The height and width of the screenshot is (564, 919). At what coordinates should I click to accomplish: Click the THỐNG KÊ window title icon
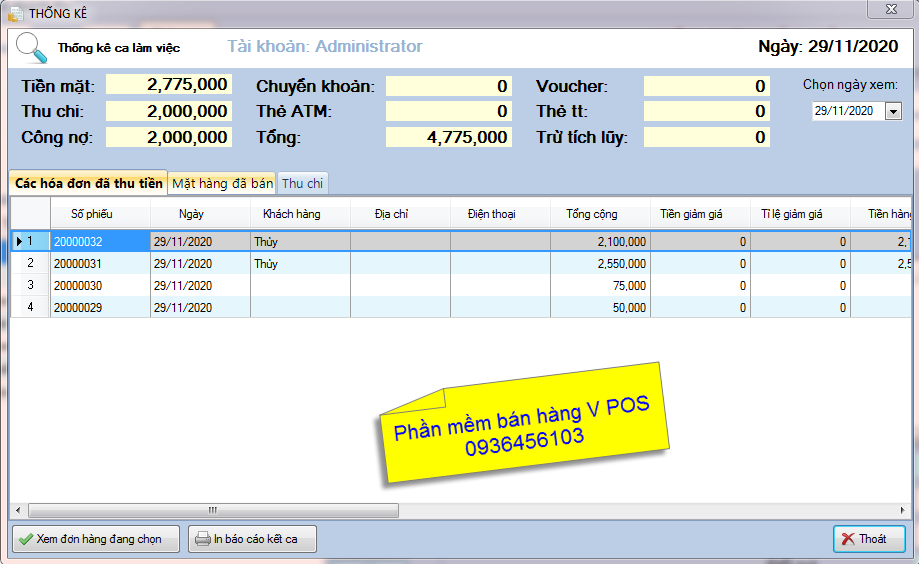[16, 13]
